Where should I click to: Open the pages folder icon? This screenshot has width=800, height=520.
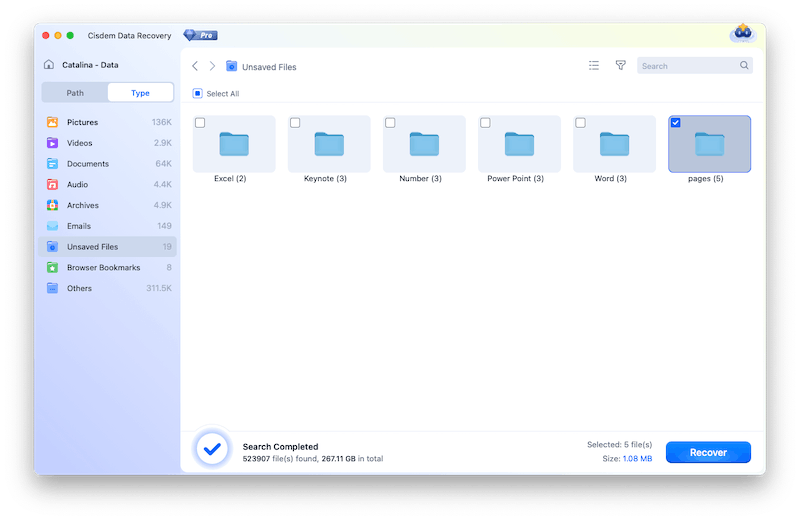pyautogui.click(x=710, y=144)
